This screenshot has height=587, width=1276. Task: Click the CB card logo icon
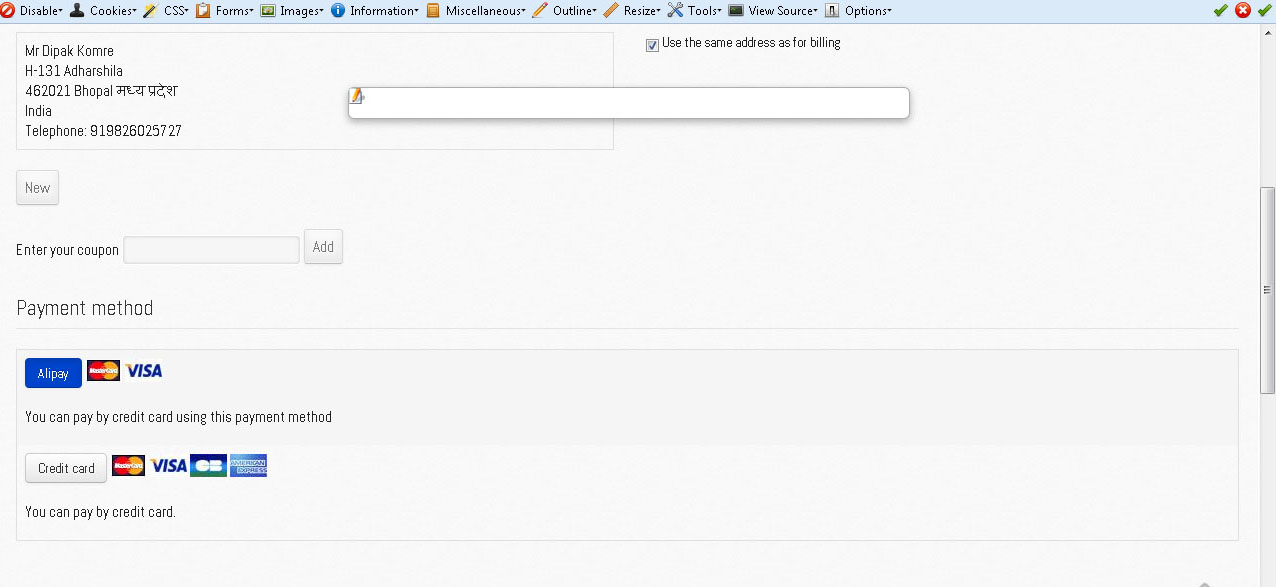click(x=208, y=466)
